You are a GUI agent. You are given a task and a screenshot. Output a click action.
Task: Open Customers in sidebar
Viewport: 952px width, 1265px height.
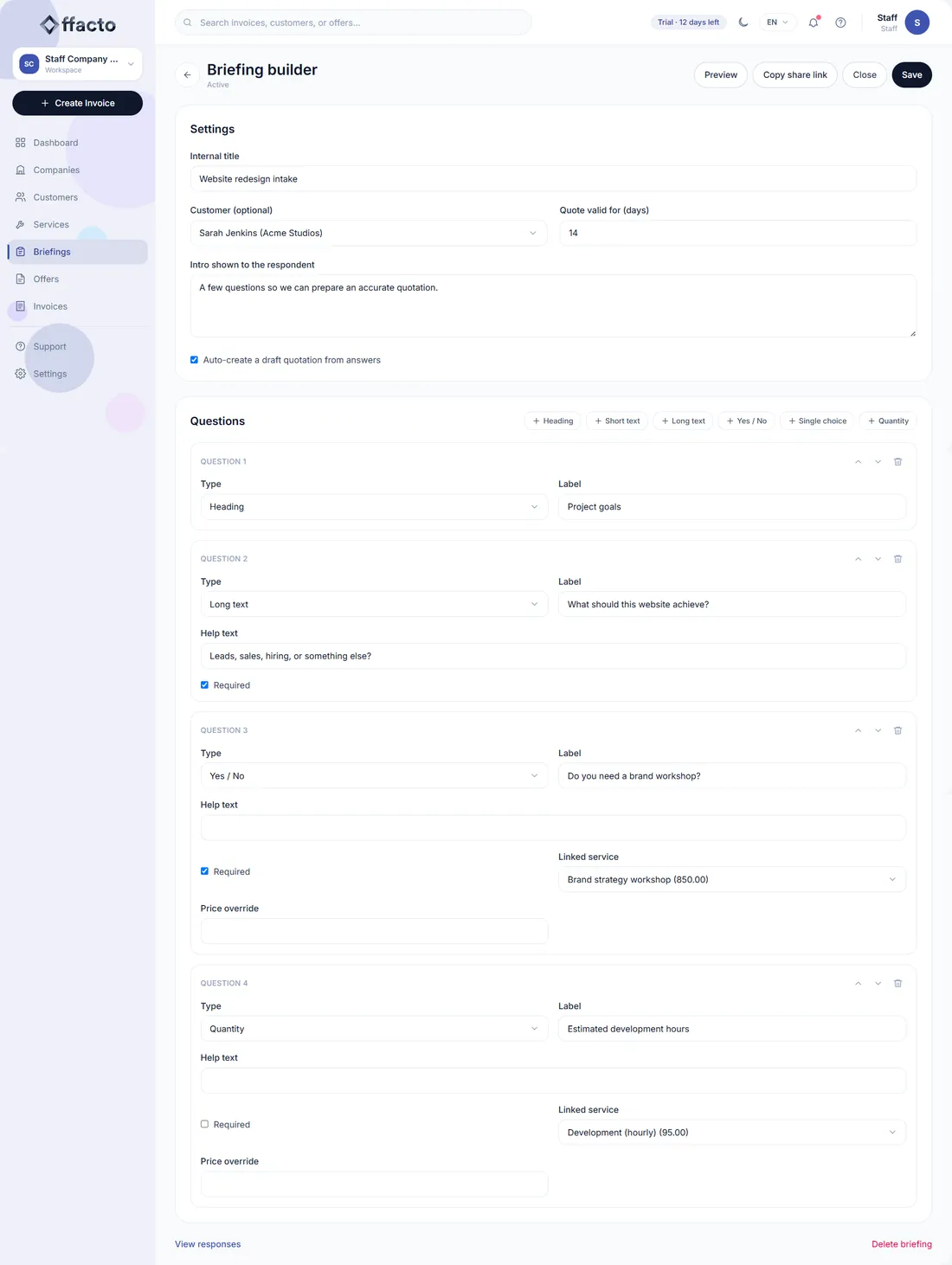point(77,197)
